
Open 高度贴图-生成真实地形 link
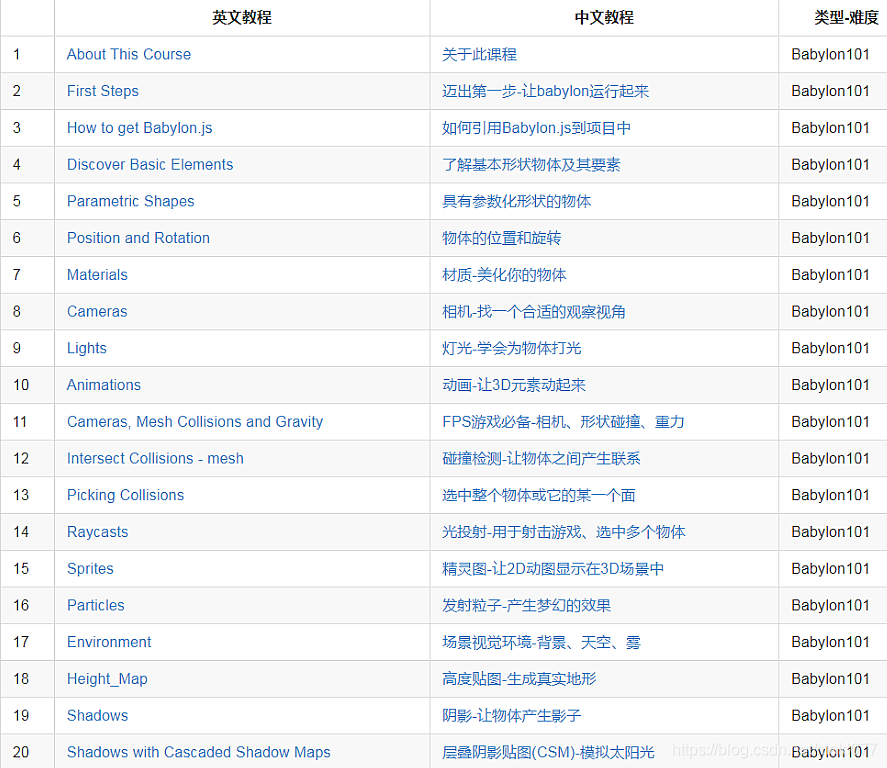point(519,679)
